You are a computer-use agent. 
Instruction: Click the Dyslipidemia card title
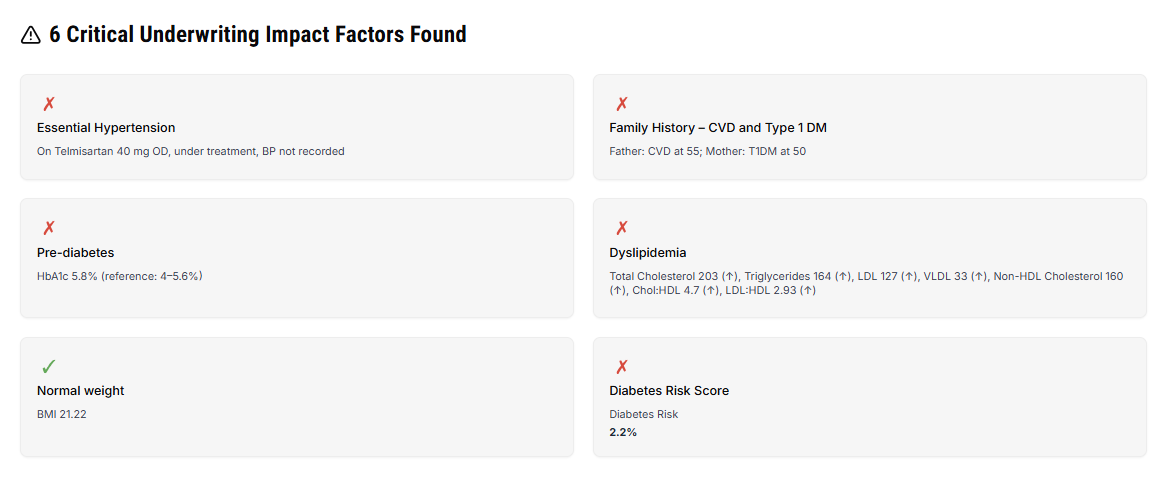[x=648, y=253]
